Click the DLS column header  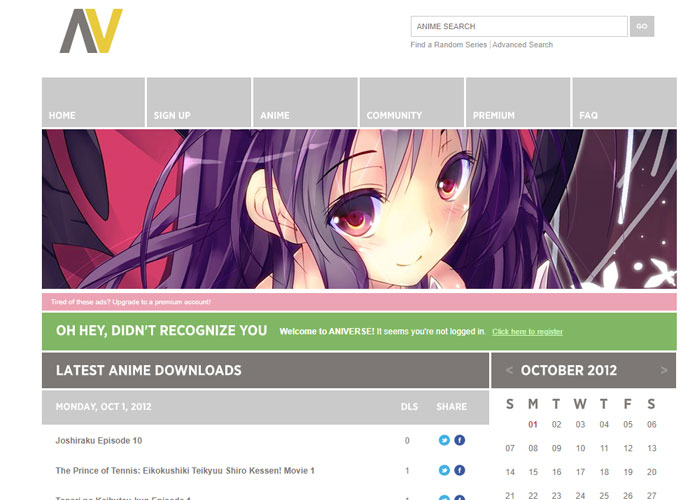tap(409, 407)
